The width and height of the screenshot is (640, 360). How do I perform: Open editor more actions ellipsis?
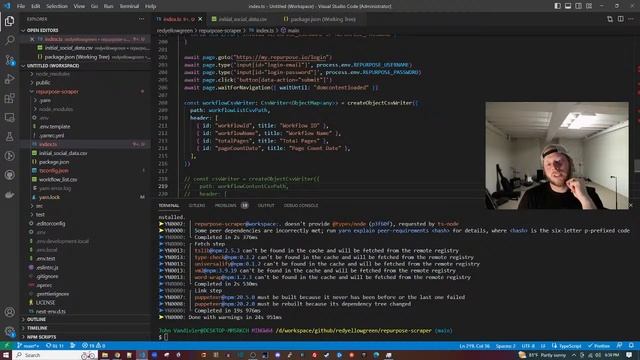click(631, 19)
